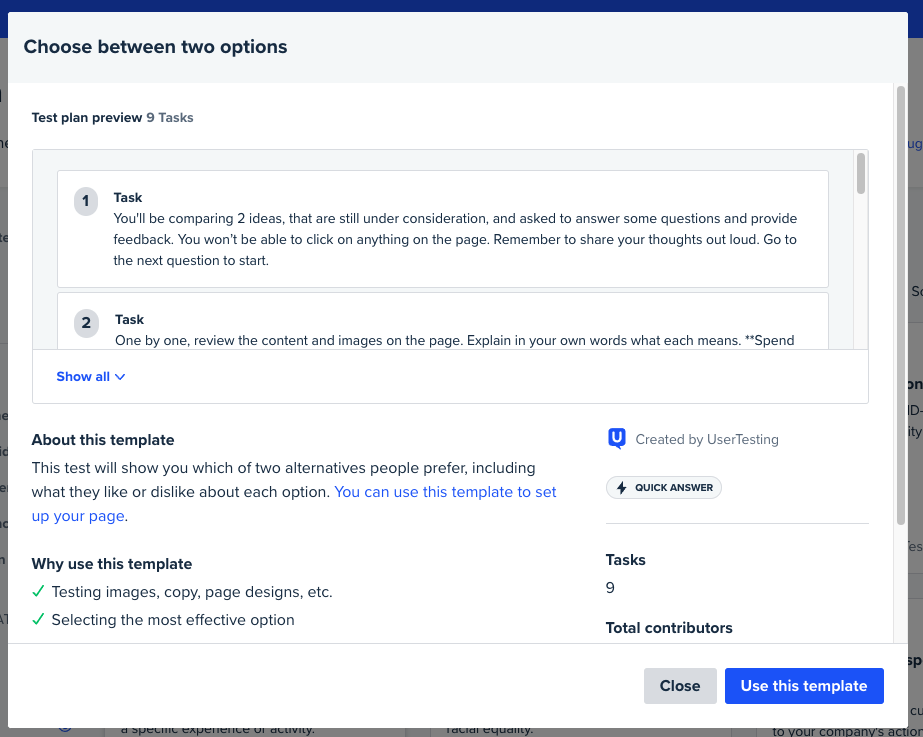Screen dimensions: 923x737
Task: Click the number 2 task badge
Action: [86, 323]
